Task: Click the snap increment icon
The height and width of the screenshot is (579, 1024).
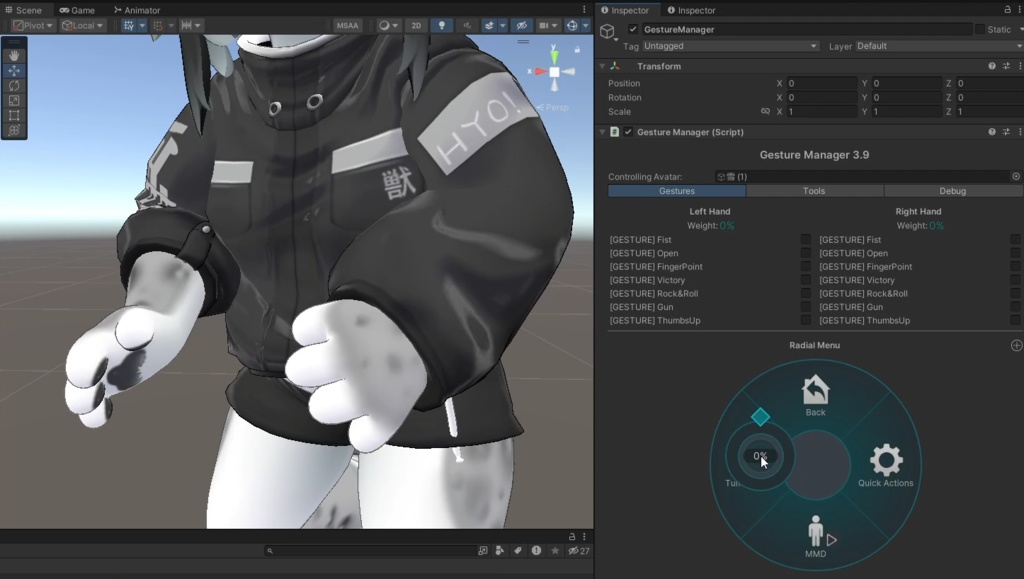Action: pos(186,25)
